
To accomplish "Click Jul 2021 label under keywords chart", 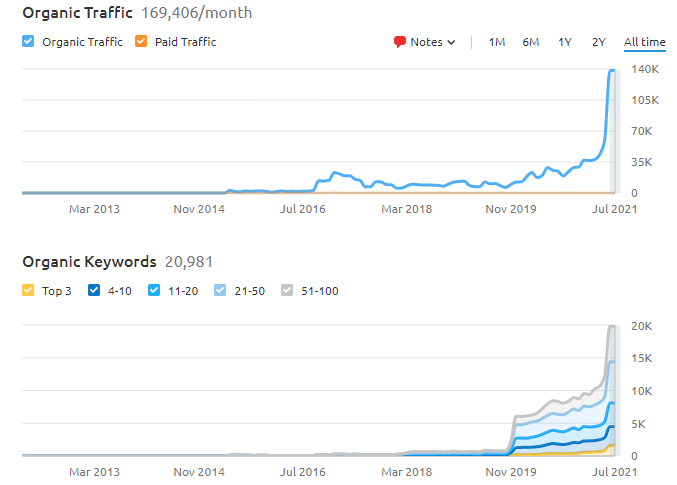I will pos(615,472).
